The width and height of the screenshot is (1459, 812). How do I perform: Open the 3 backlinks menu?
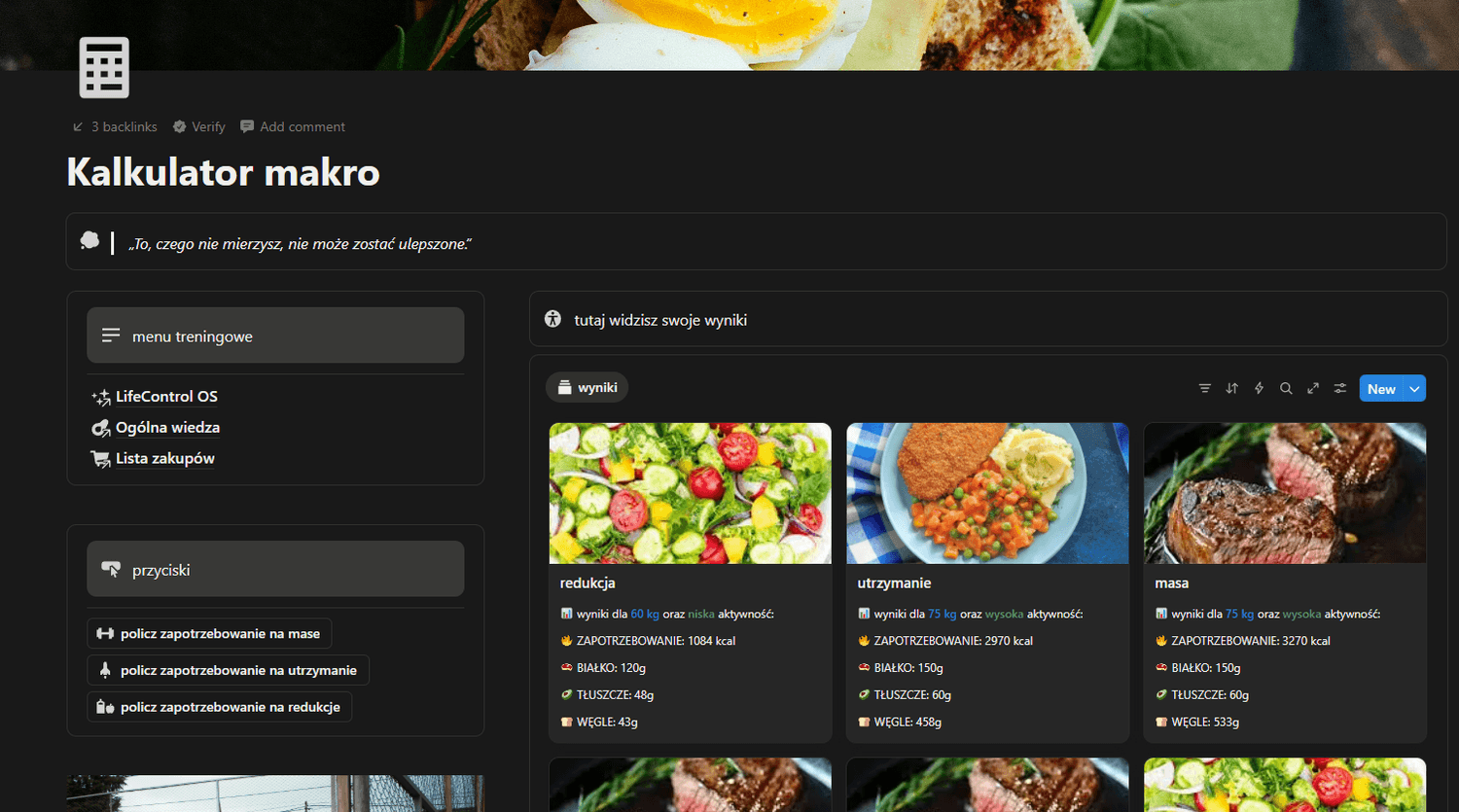[115, 126]
